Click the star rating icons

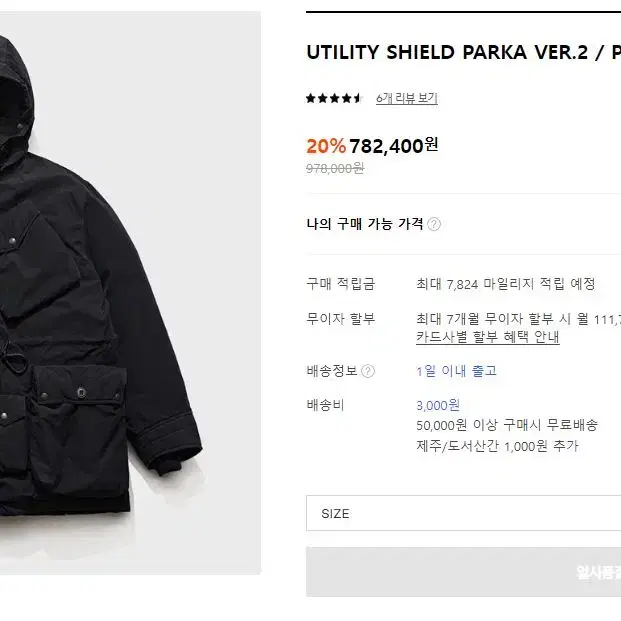[x=334, y=98]
